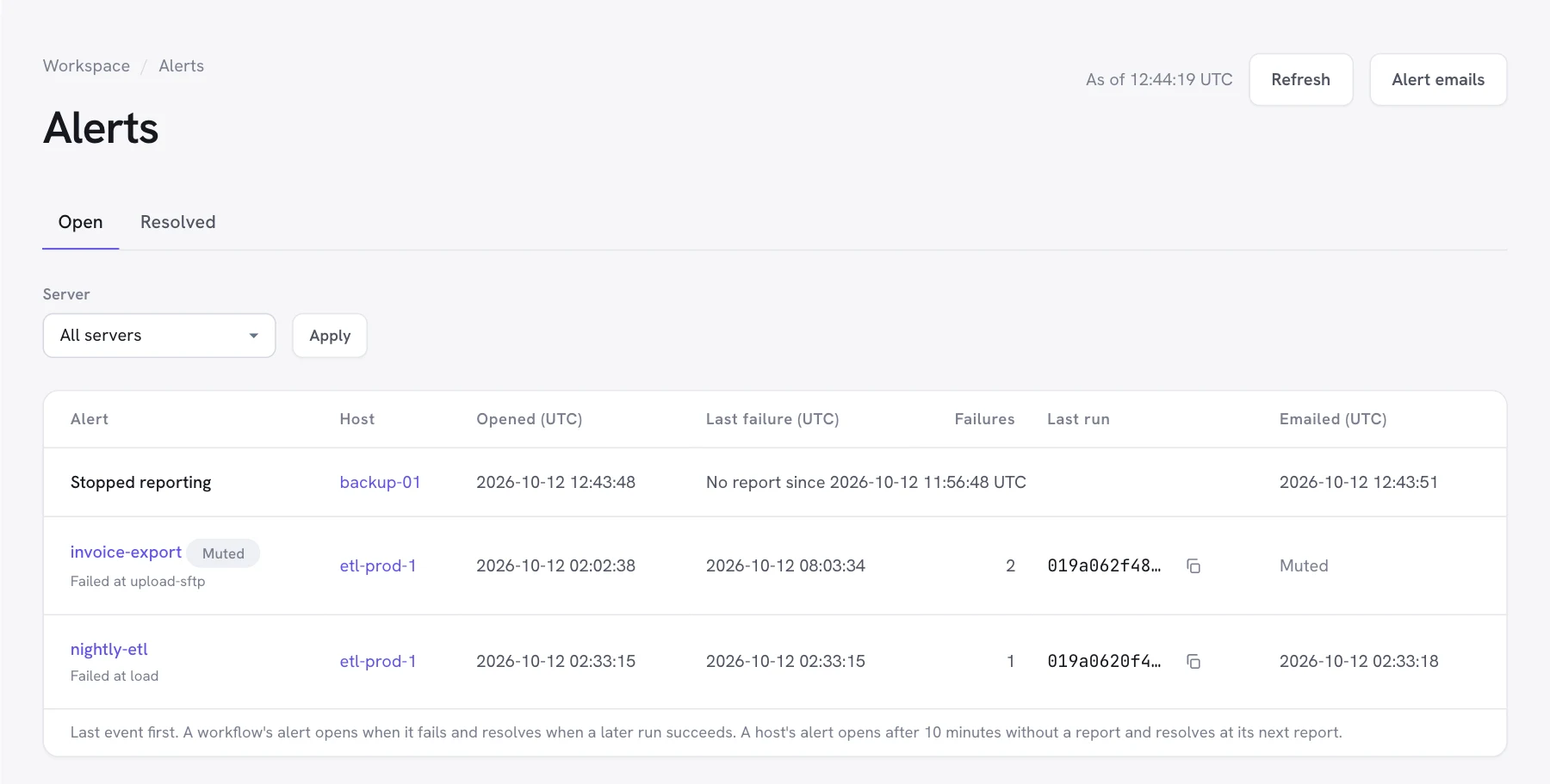Image resolution: width=1550 pixels, height=784 pixels.
Task: Switch to the Resolved tab
Action: point(178,222)
